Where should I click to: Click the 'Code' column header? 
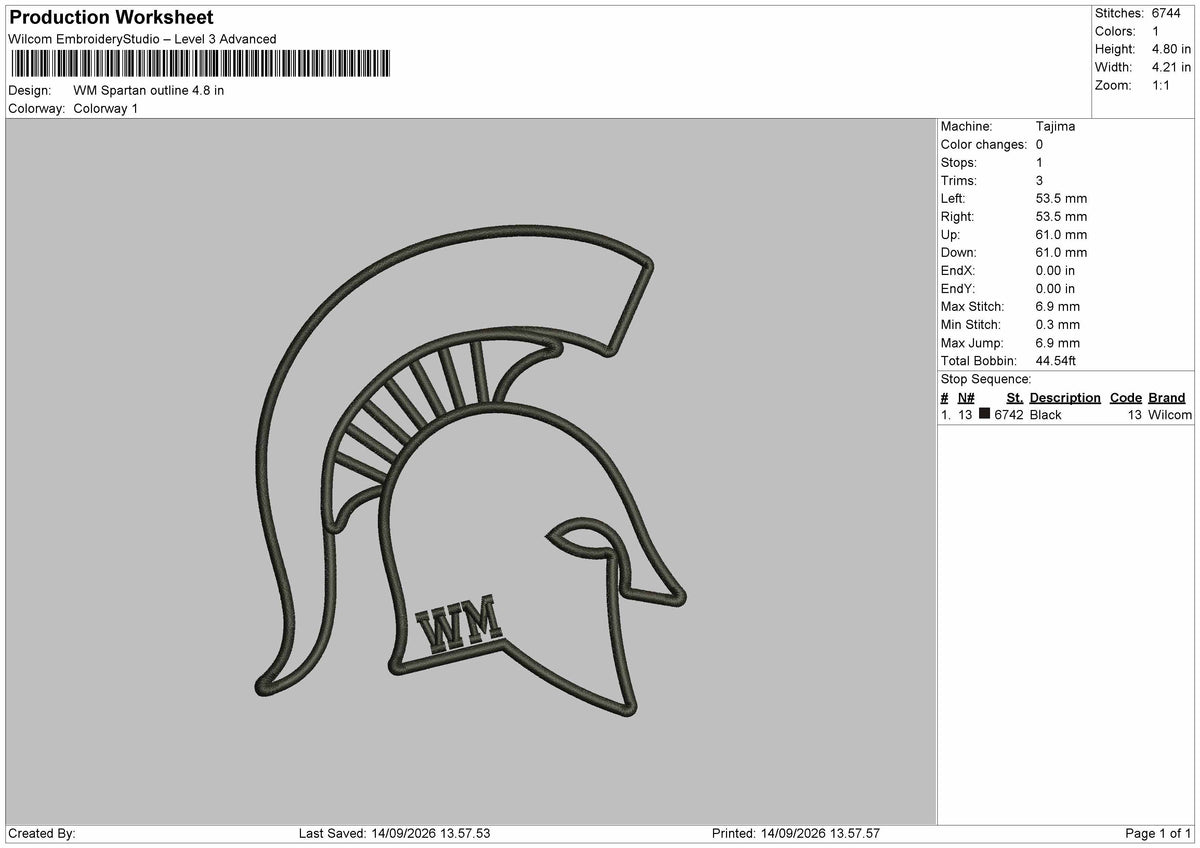(1125, 397)
